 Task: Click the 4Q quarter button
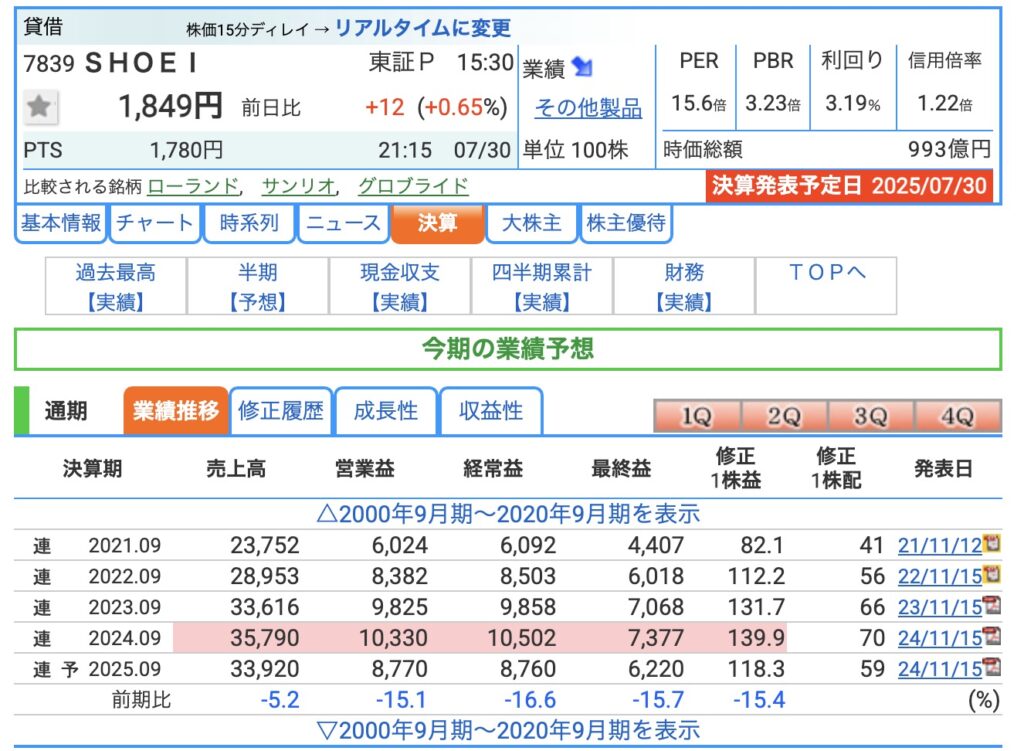tap(957, 416)
